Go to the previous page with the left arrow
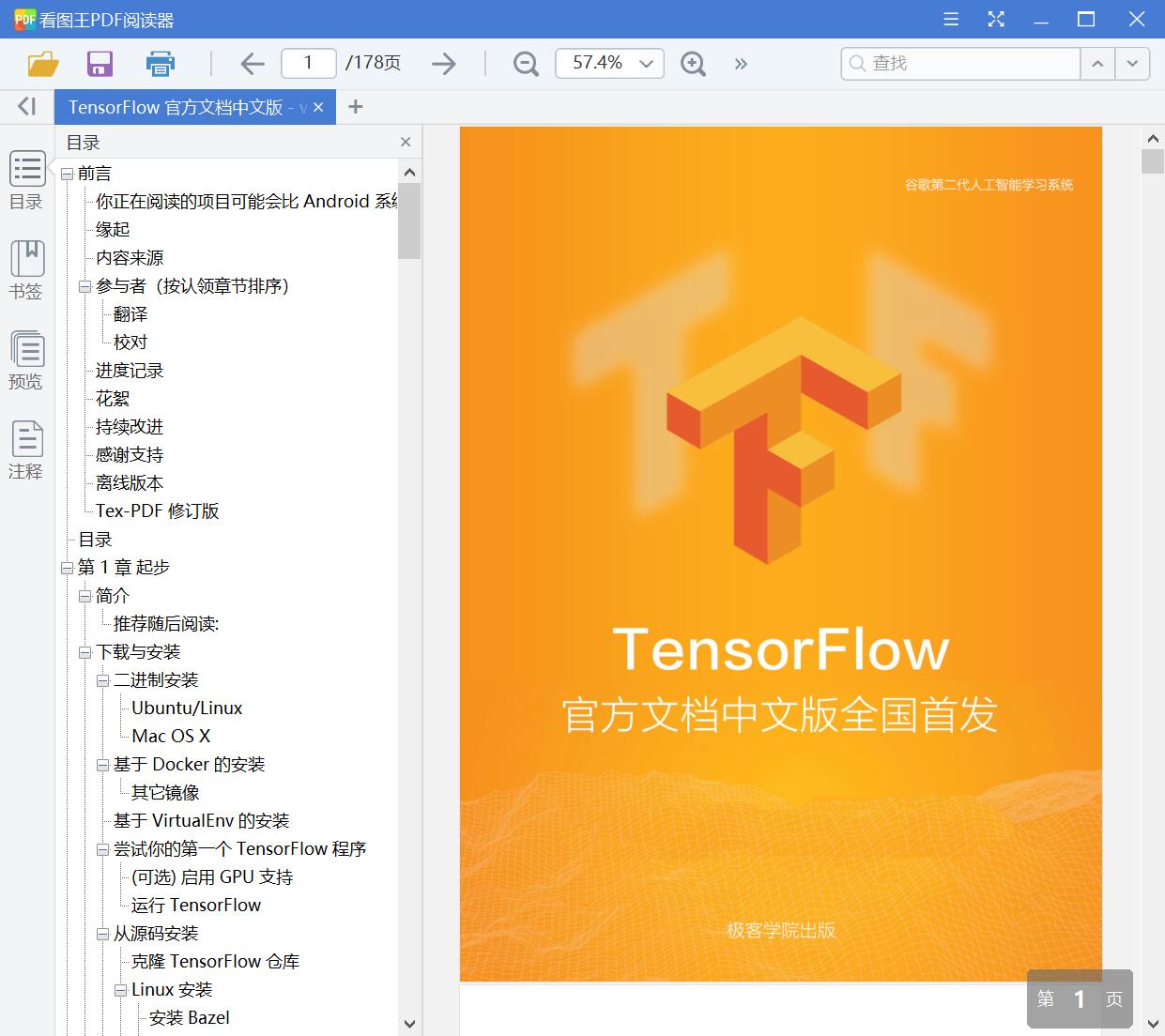The width and height of the screenshot is (1165, 1036). tap(252, 64)
